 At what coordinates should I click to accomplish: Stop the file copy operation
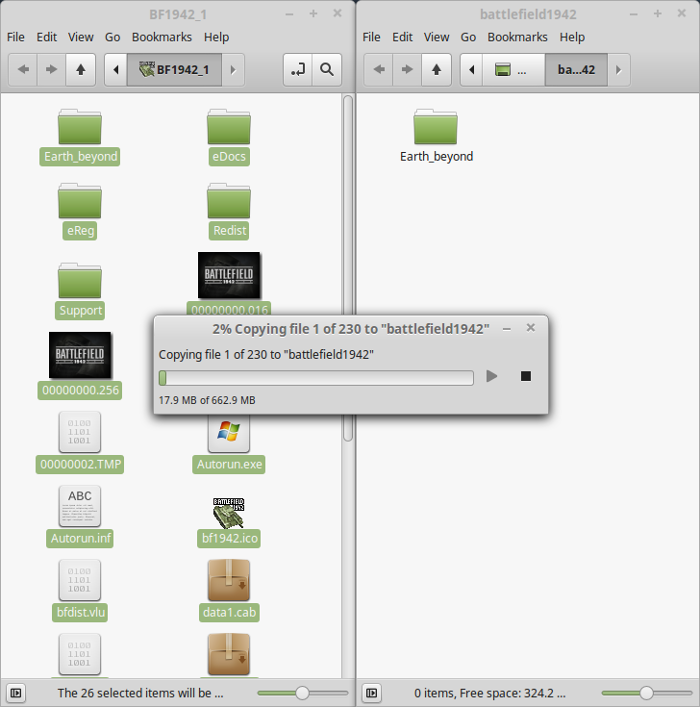pos(525,376)
